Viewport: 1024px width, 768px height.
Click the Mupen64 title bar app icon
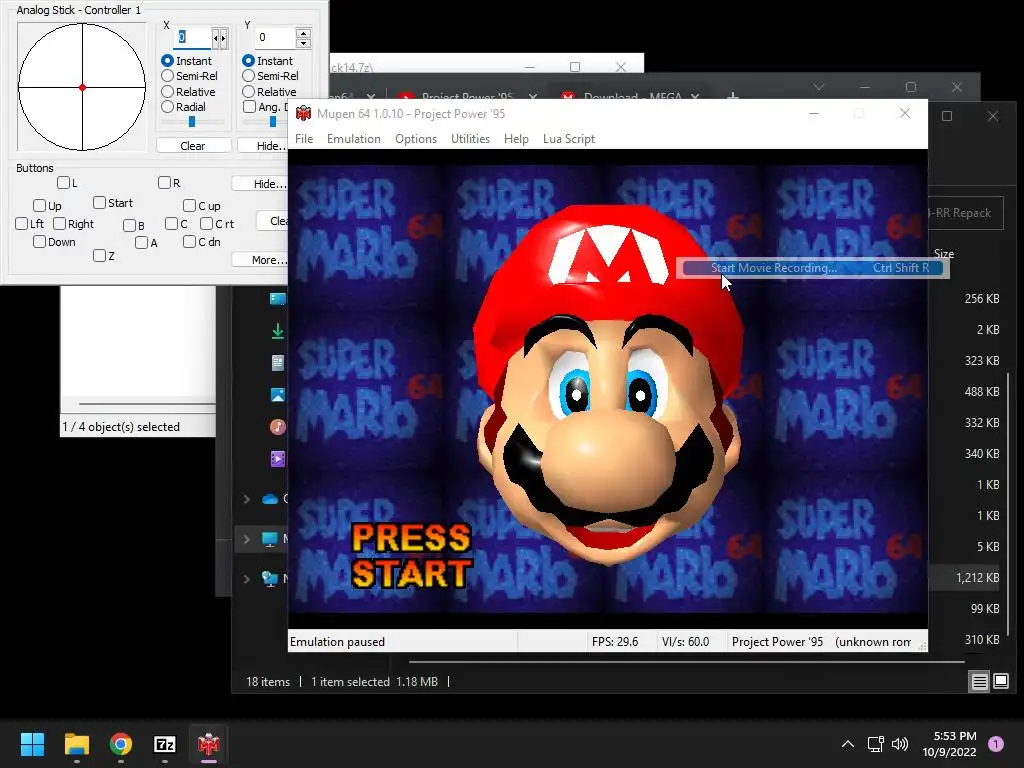(303, 114)
